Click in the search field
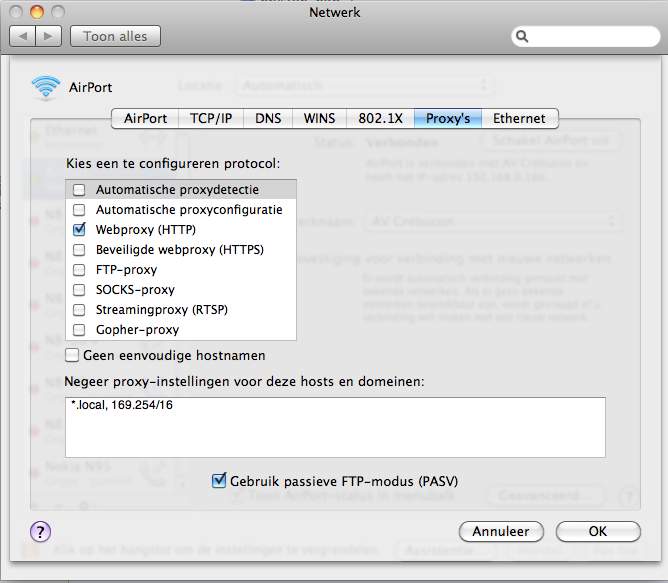Image resolution: width=668 pixels, height=583 pixels. (586, 37)
